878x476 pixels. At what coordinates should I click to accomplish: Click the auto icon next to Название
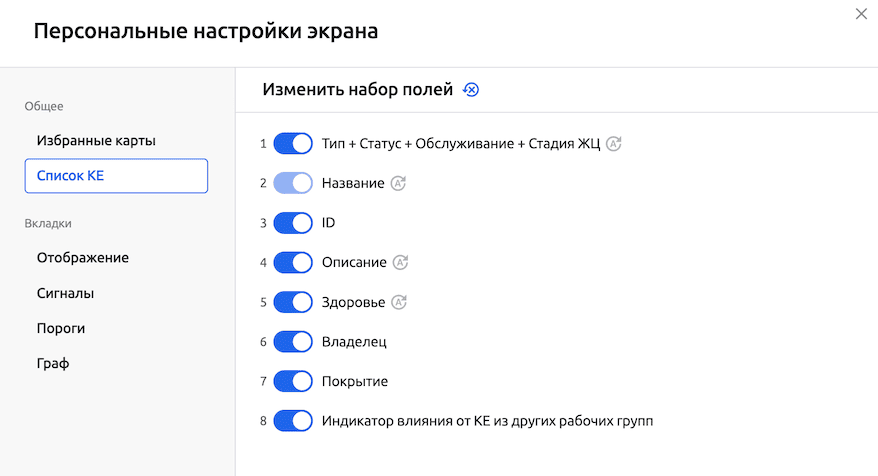[x=398, y=183]
